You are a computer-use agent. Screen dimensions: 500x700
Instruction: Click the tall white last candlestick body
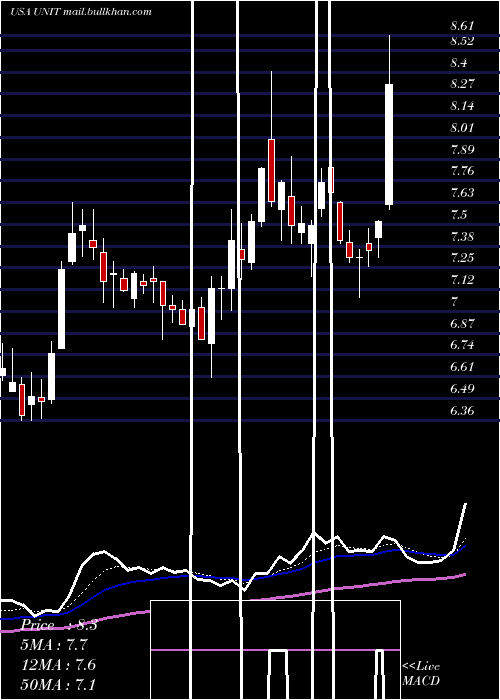click(389, 144)
